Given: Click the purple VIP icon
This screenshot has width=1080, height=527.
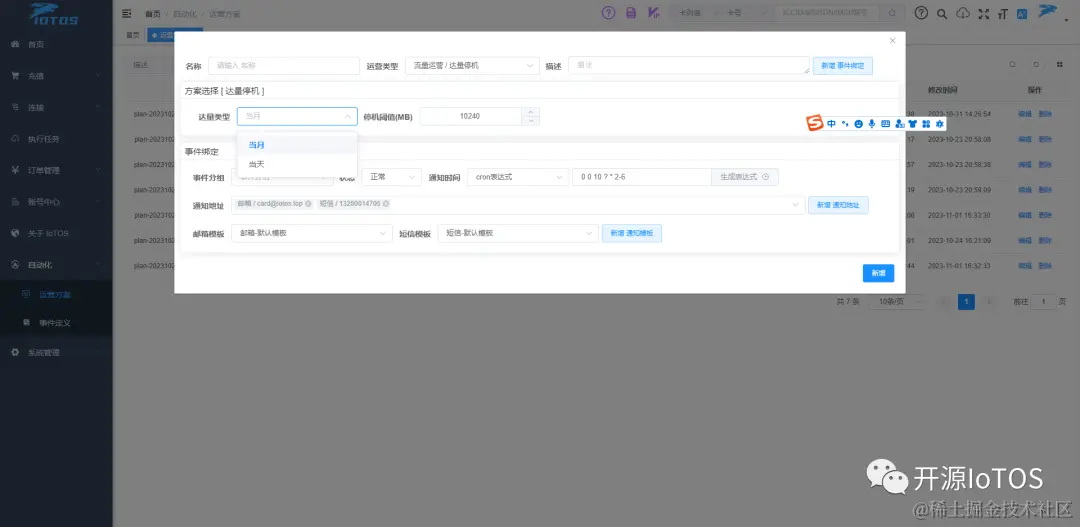Looking at the screenshot, I should click(x=654, y=13).
